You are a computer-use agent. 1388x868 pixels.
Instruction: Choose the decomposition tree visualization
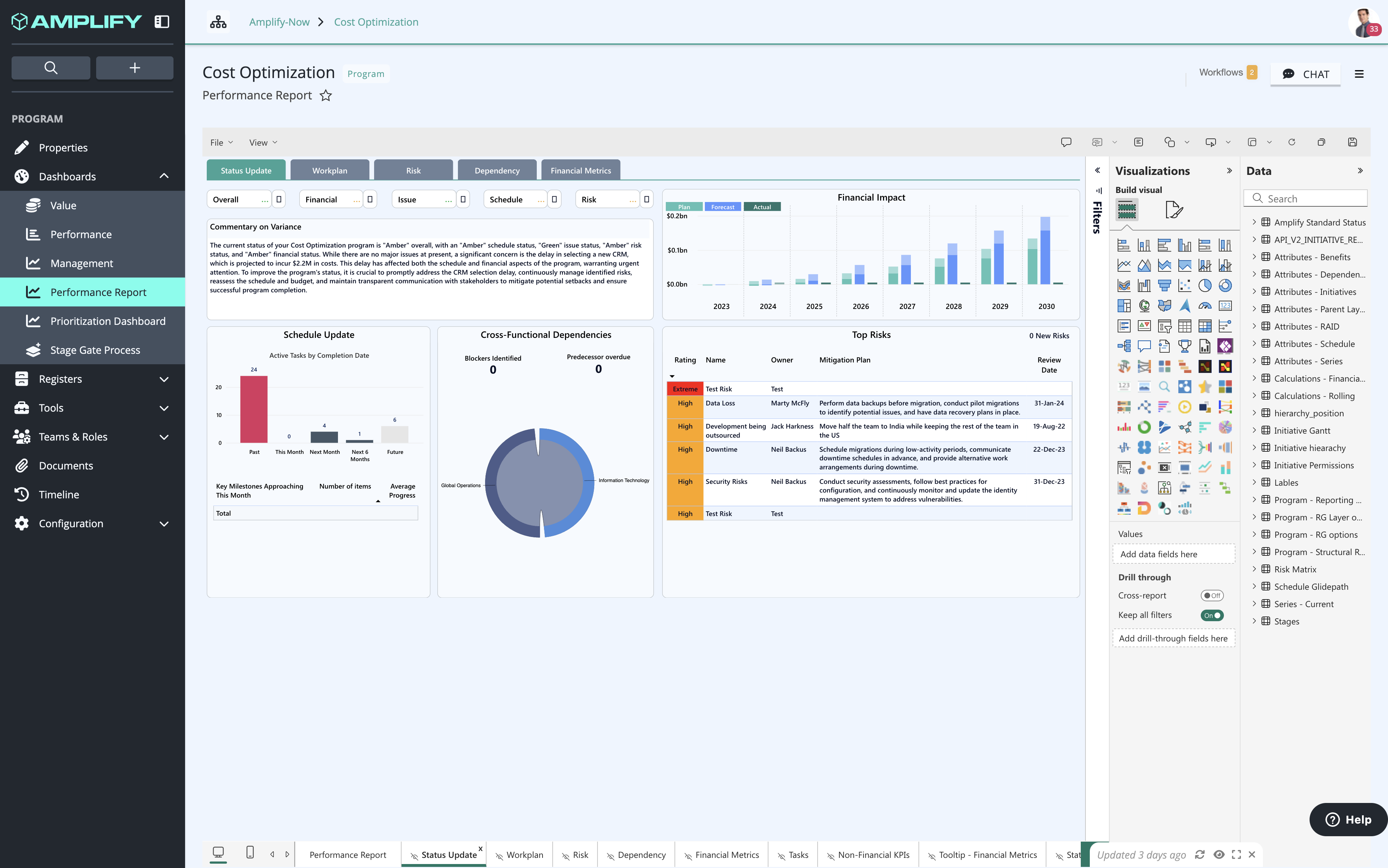pyautogui.click(x=1124, y=346)
